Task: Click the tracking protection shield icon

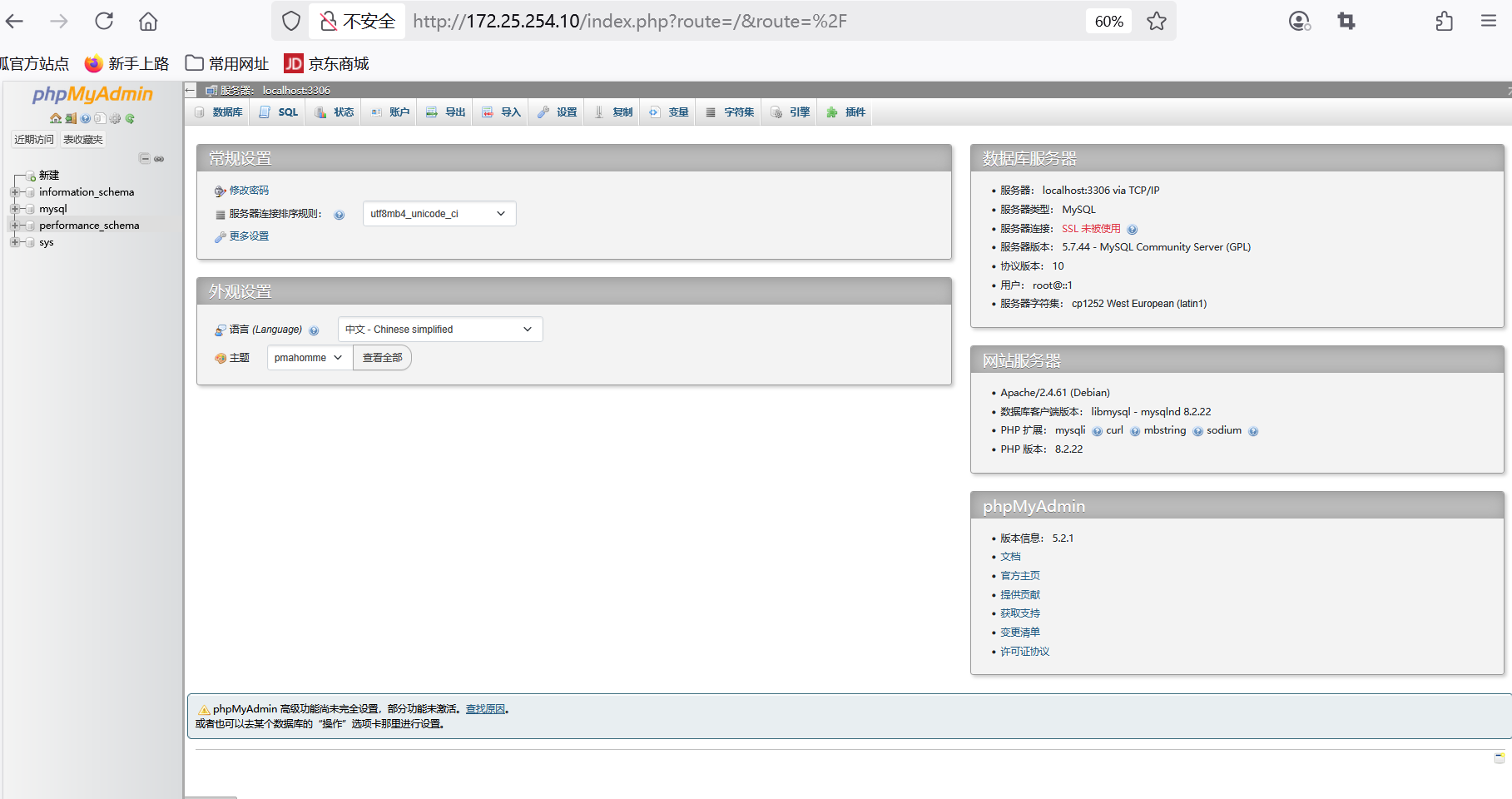Action: tap(291, 21)
